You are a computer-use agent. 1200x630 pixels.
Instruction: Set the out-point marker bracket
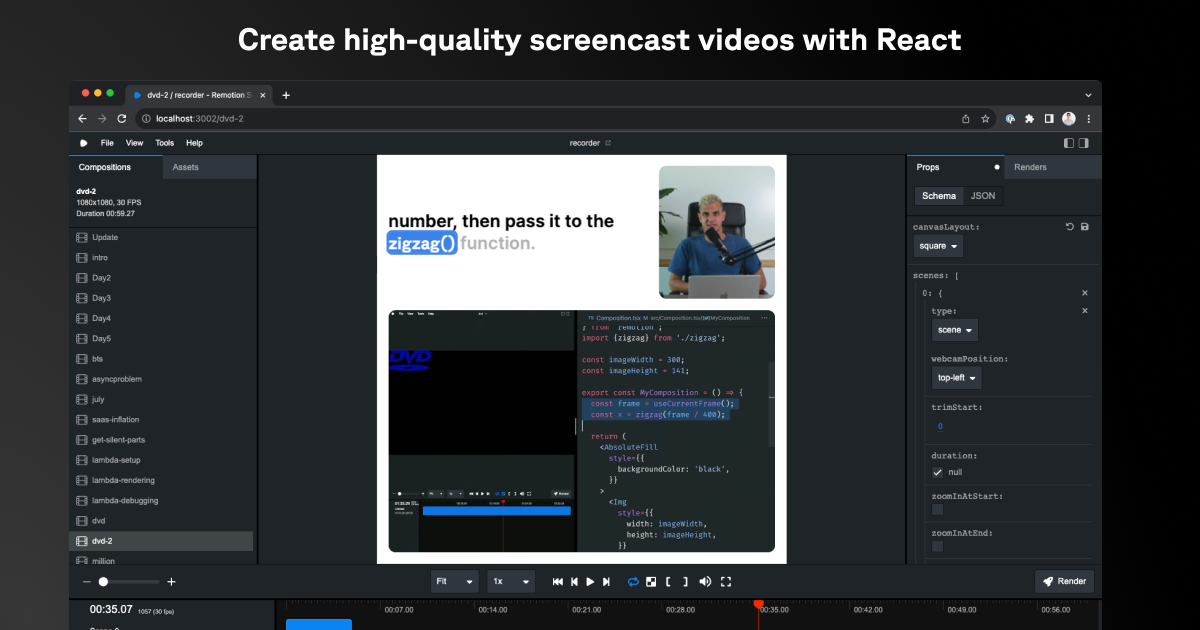(684, 582)
